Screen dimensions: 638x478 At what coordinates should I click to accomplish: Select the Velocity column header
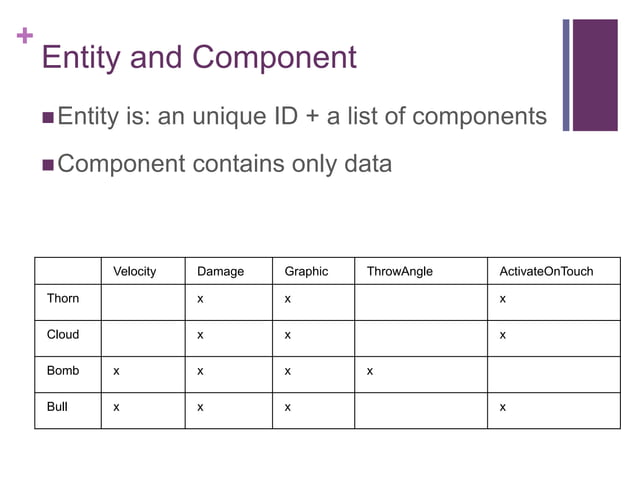tap(134, 272)
